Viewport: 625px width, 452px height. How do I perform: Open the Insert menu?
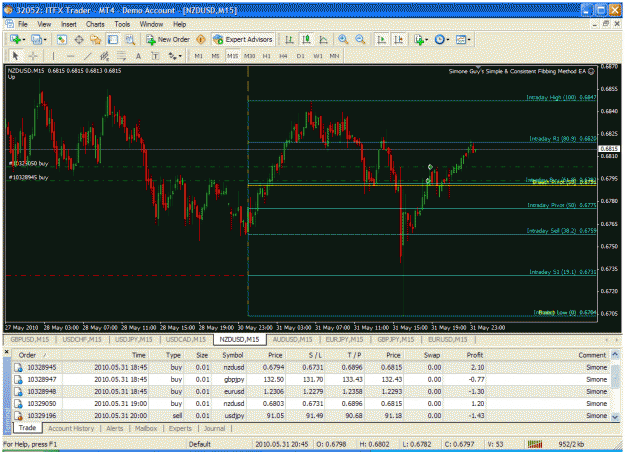click(x=69, y=24)
